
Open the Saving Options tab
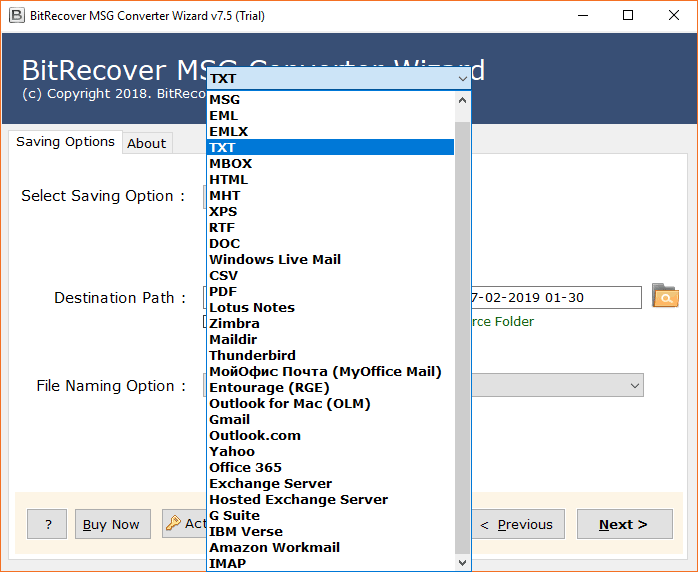click(65, 142)
